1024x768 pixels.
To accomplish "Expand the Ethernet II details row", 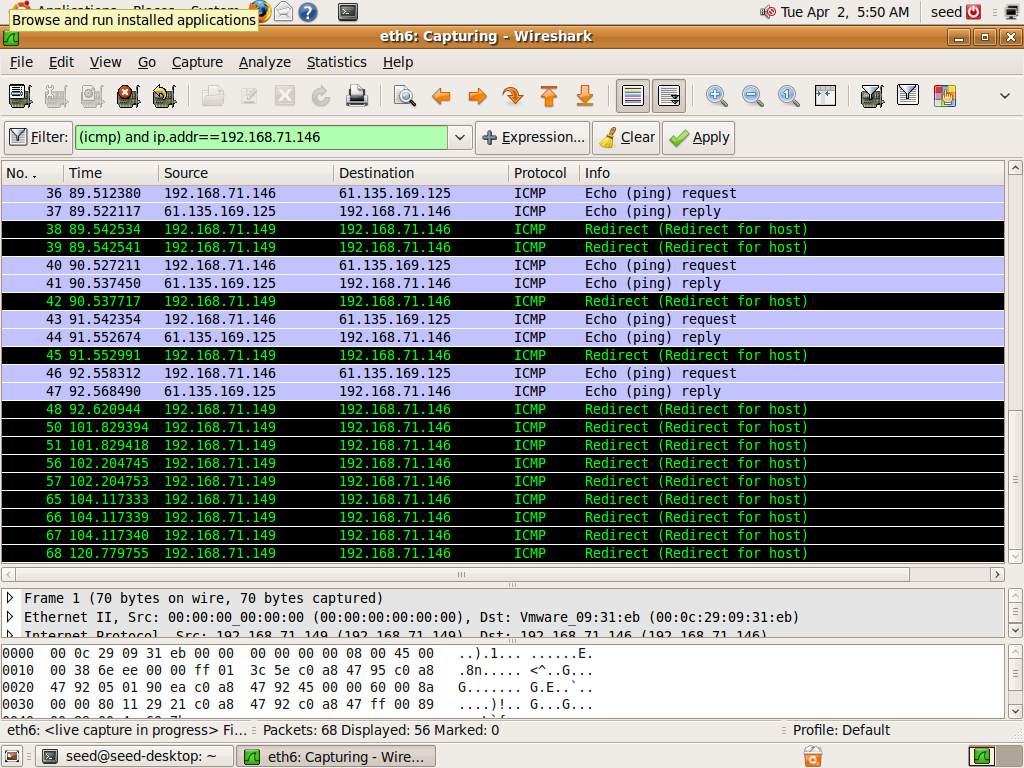I will point(10,616).
